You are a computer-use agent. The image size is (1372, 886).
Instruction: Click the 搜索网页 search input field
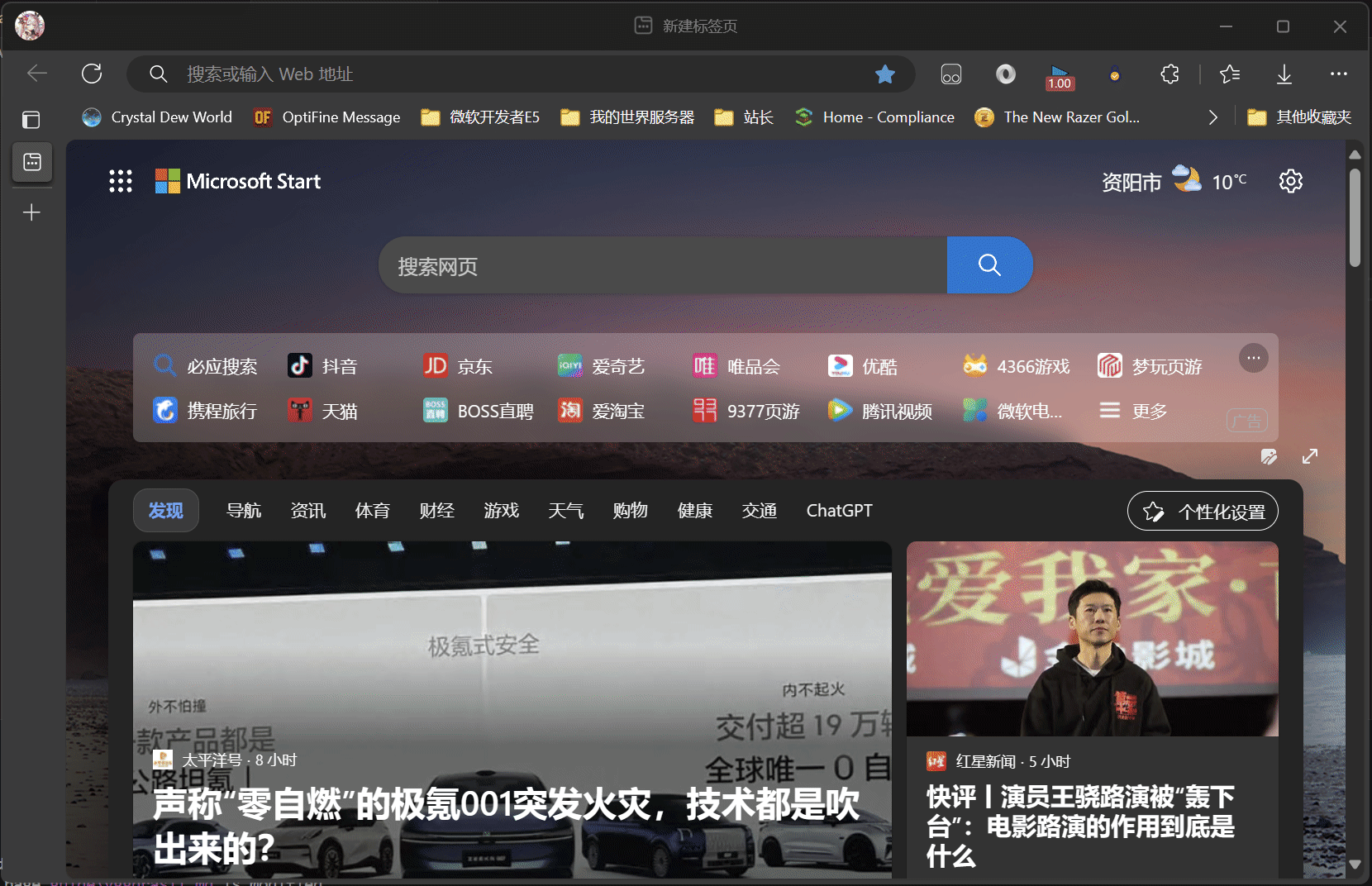663,266
